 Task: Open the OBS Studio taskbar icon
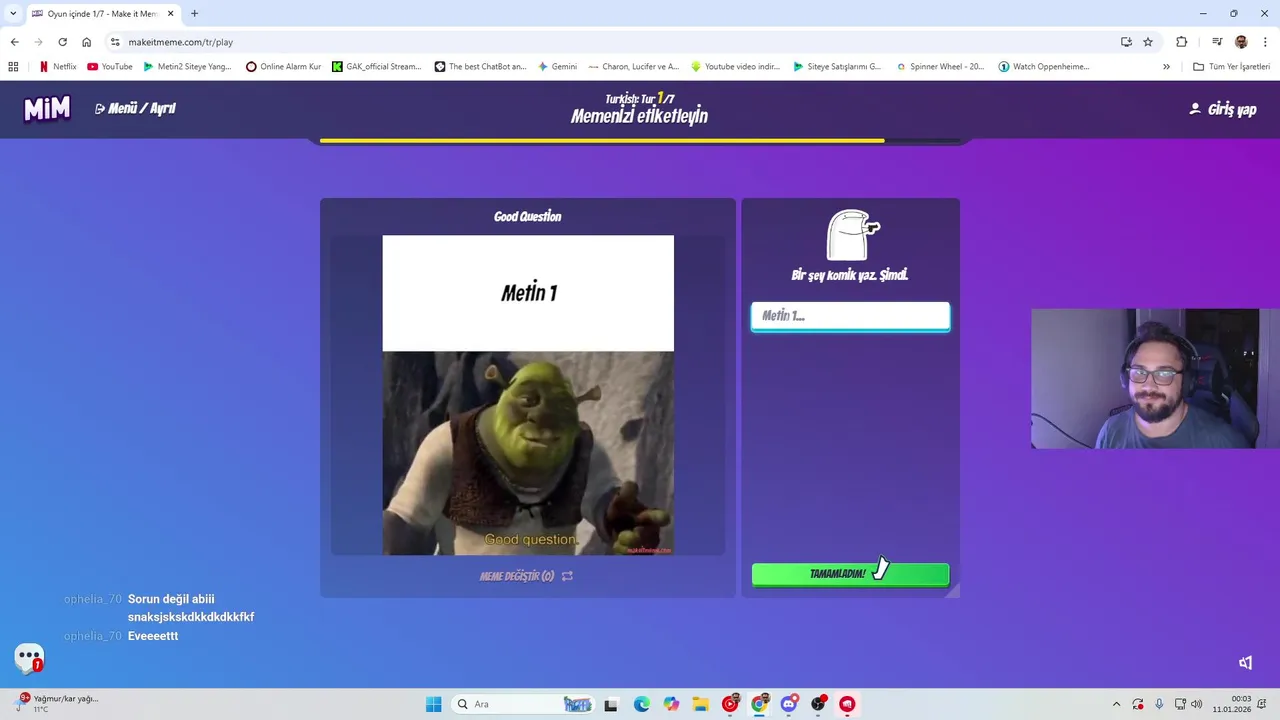pyautogui.click(x=818, y=704)
